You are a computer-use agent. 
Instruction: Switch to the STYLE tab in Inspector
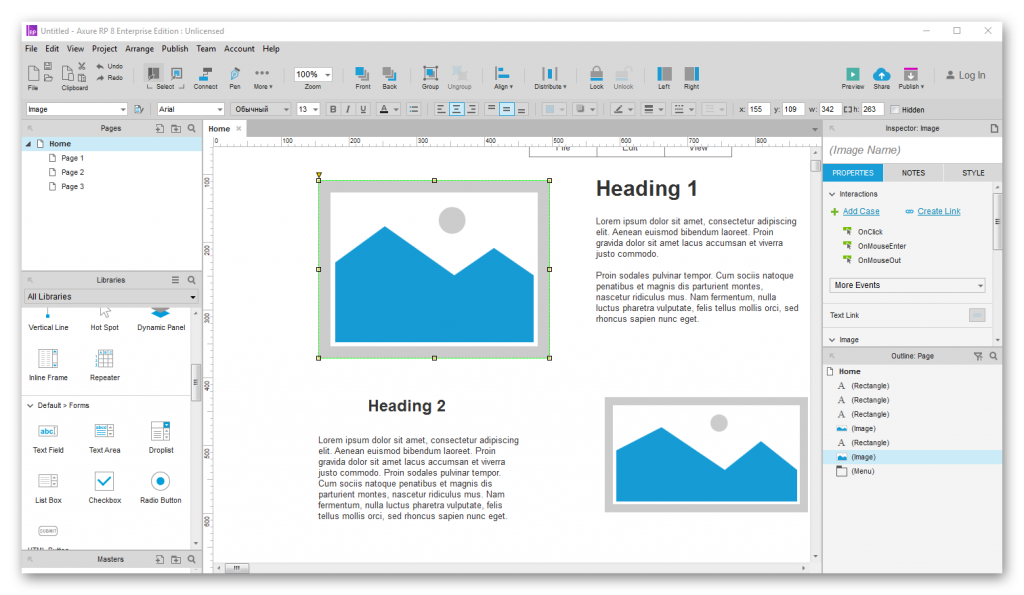point(972,173)
